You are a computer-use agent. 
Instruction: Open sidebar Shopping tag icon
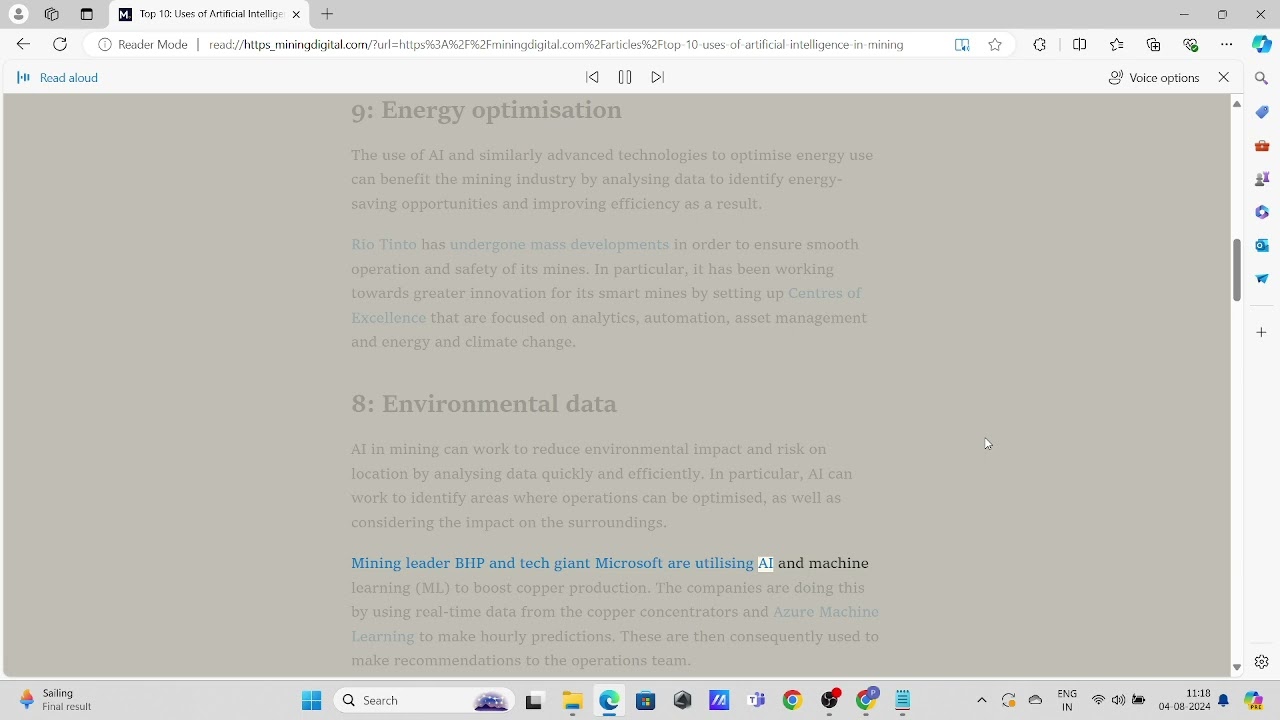click(x=1262, y=112)
